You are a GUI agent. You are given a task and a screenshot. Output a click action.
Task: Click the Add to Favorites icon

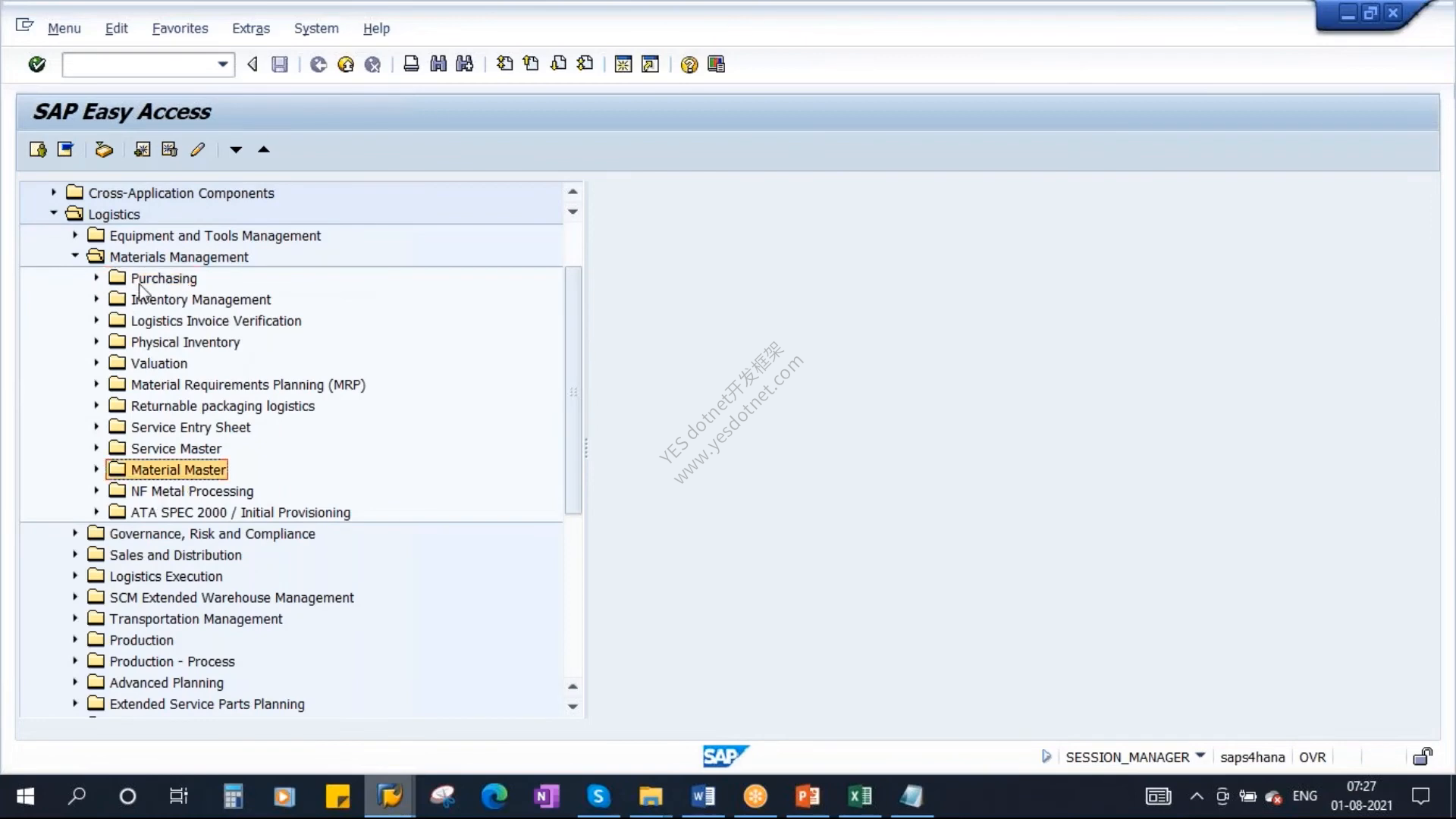[142, 149]
